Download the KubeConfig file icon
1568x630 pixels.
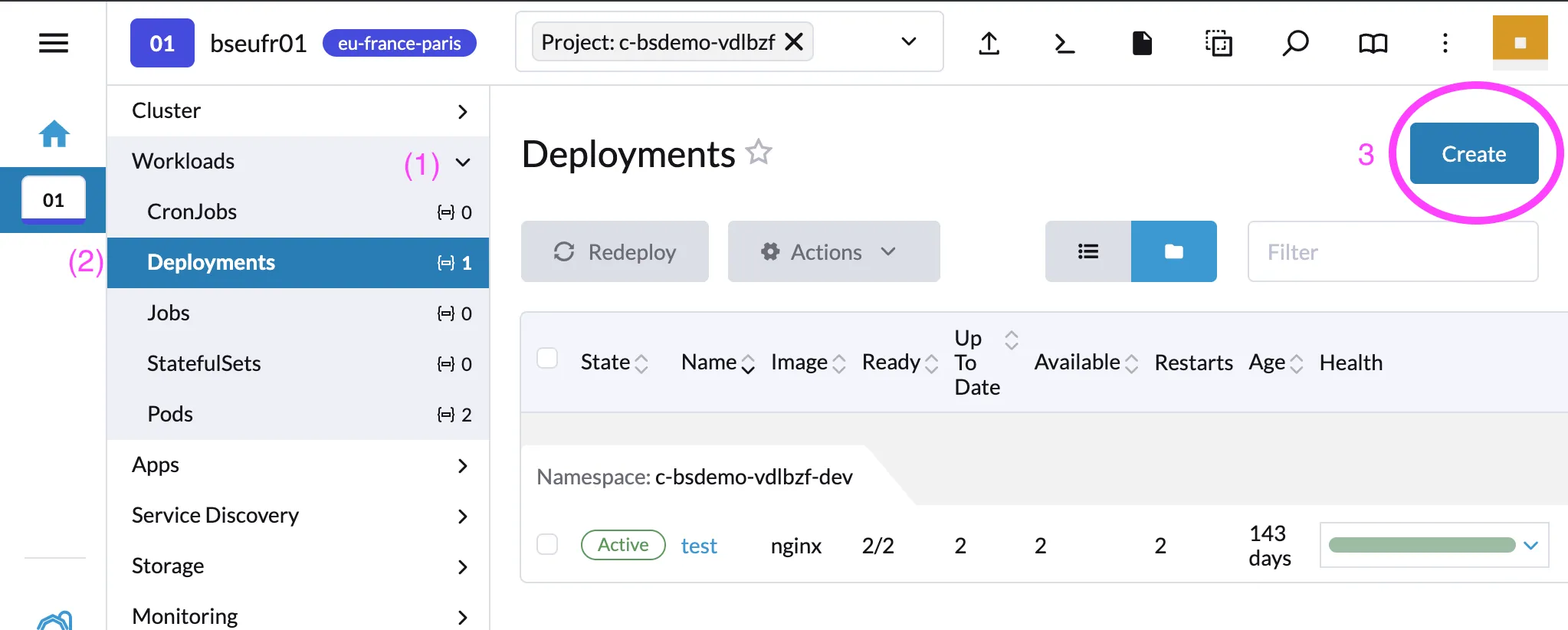click(x=1142, y=43)
